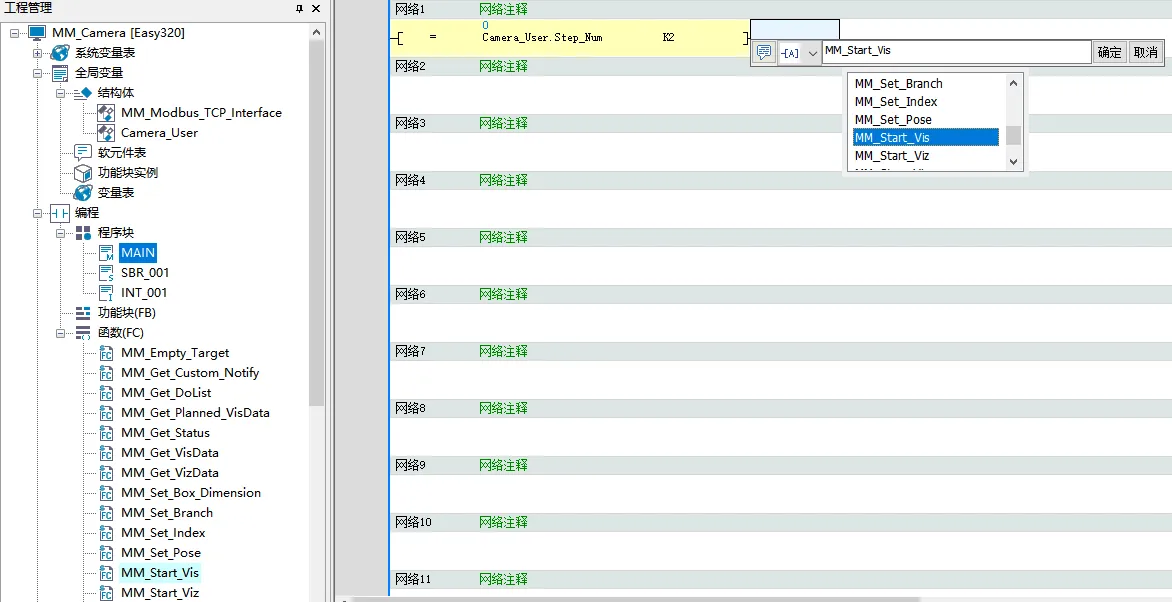Select MM_Get_VizData in the tree

point(170,473)
